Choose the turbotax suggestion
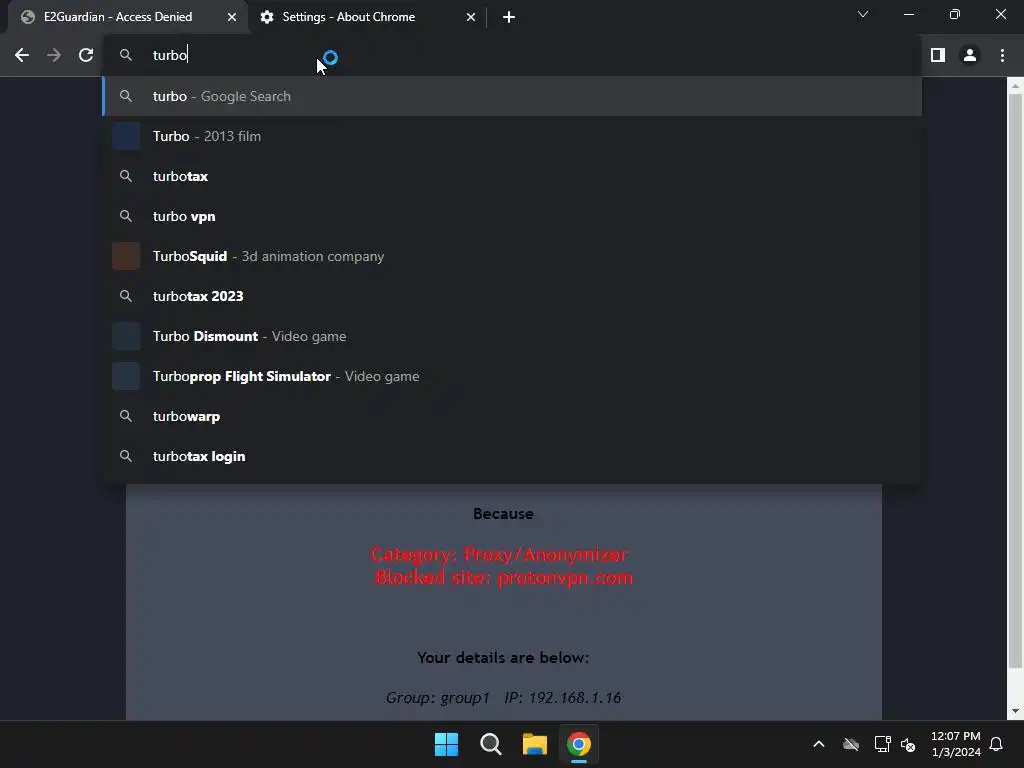 (512, 176)
